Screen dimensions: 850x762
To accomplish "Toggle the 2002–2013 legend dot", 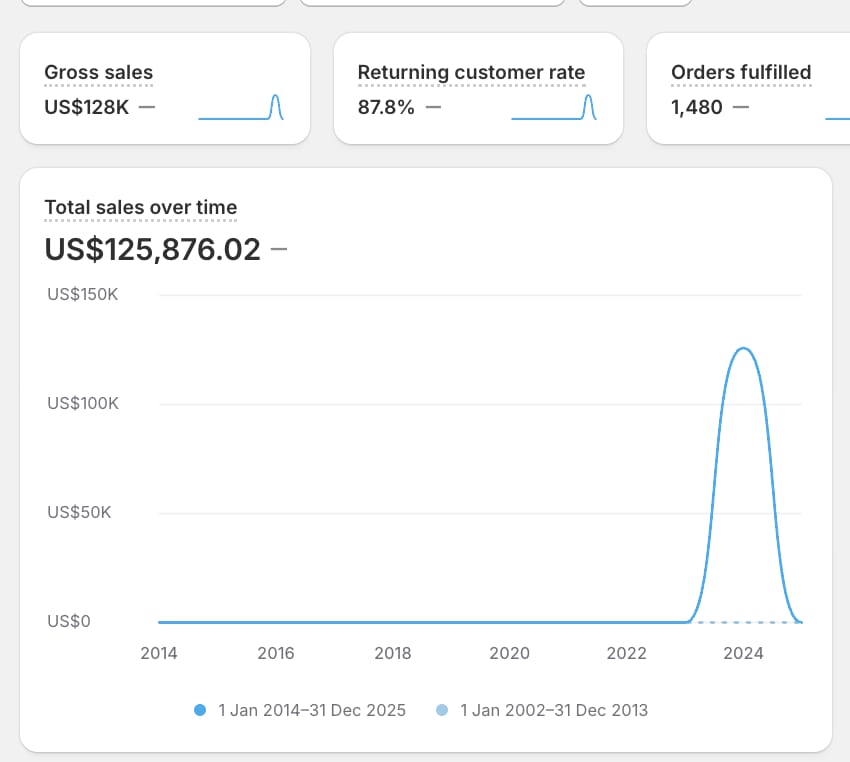I will point(442,710).
